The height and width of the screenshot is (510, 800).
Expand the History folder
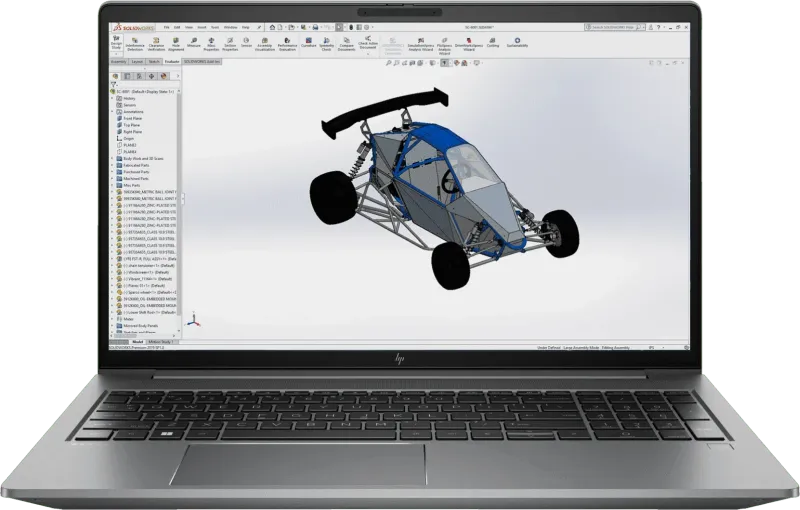[x=113, y=98]
